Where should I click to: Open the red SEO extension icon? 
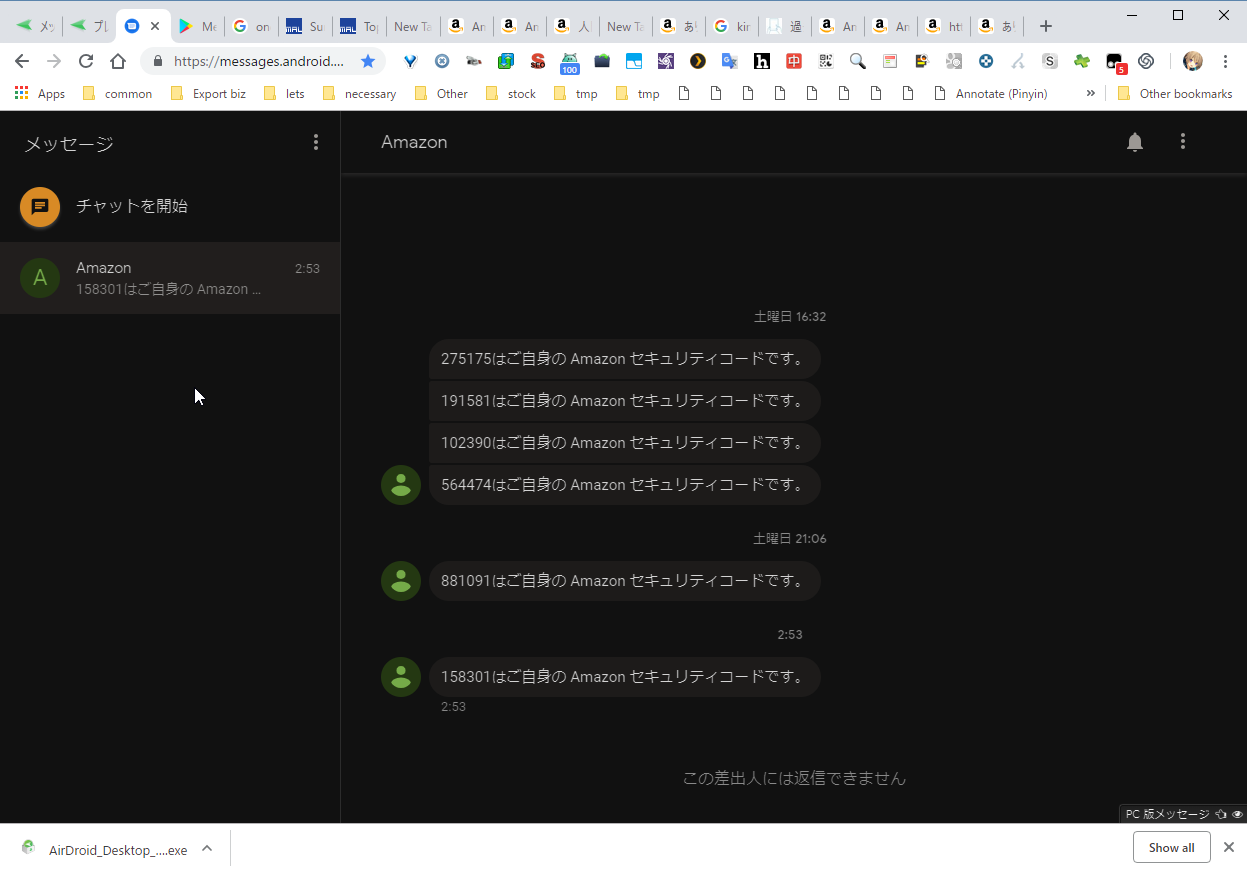538,61
